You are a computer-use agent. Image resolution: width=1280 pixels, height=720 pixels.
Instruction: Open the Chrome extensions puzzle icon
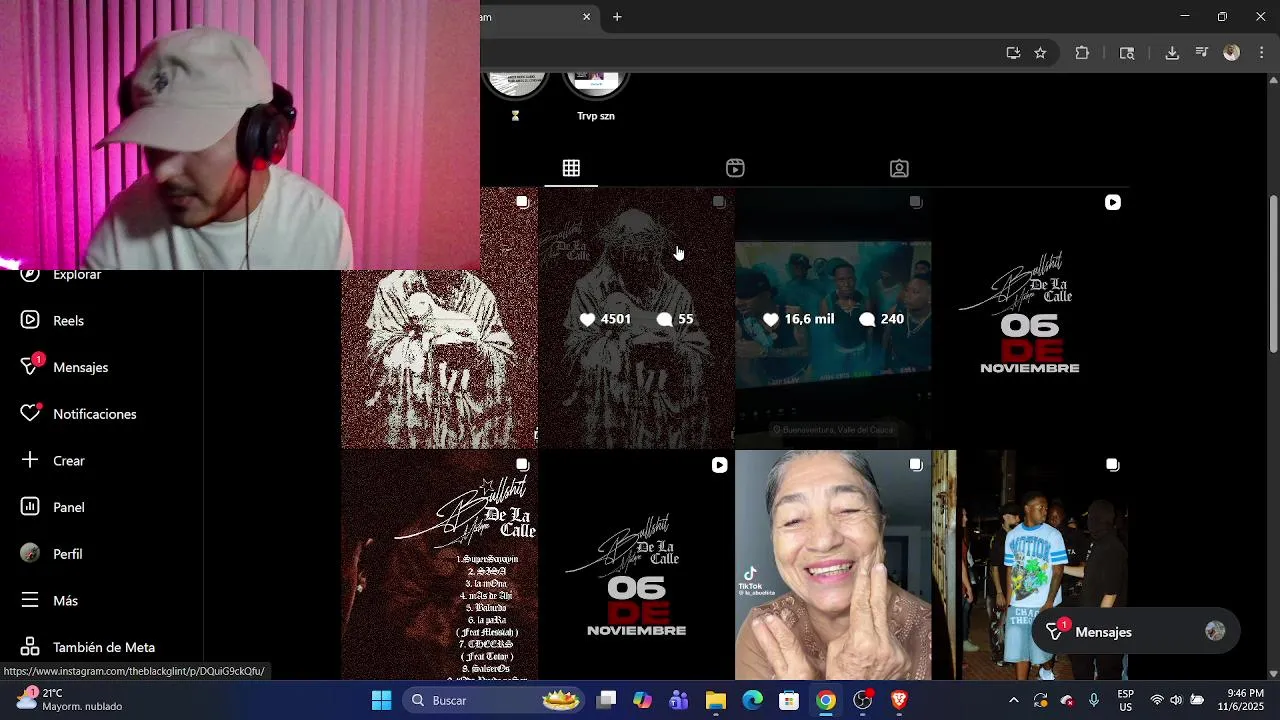pyautogui.click(x=1082, y=53)
